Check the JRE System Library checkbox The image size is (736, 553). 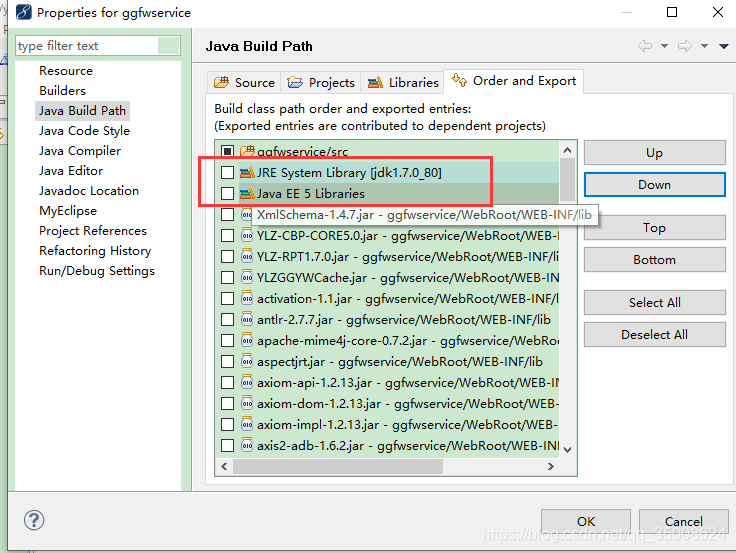pos(227,173)
